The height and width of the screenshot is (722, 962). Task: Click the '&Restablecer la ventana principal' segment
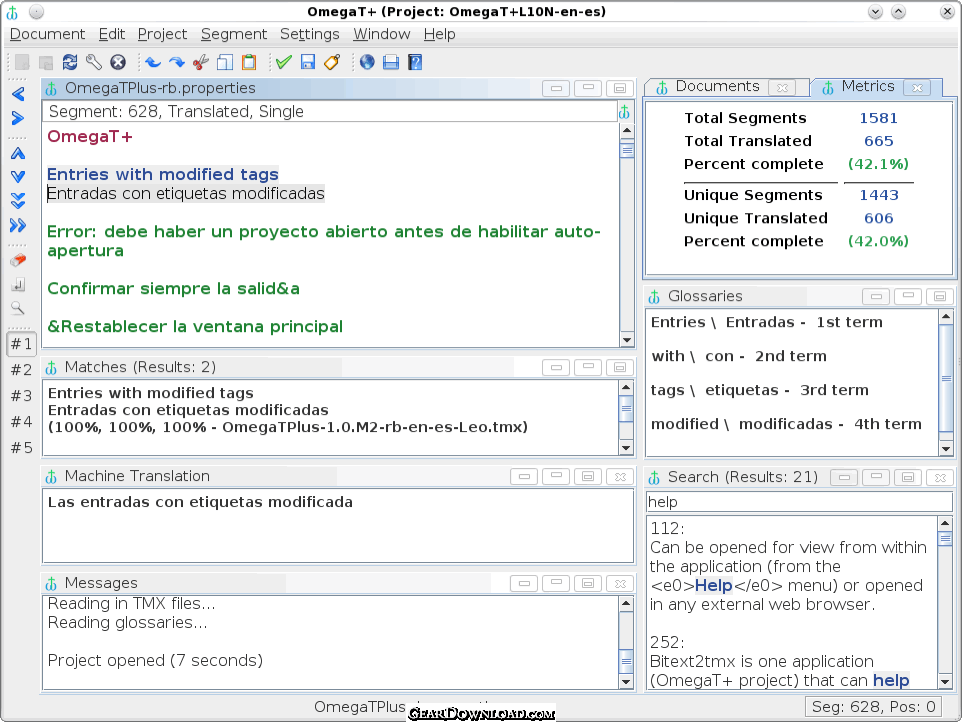[195, 326]
